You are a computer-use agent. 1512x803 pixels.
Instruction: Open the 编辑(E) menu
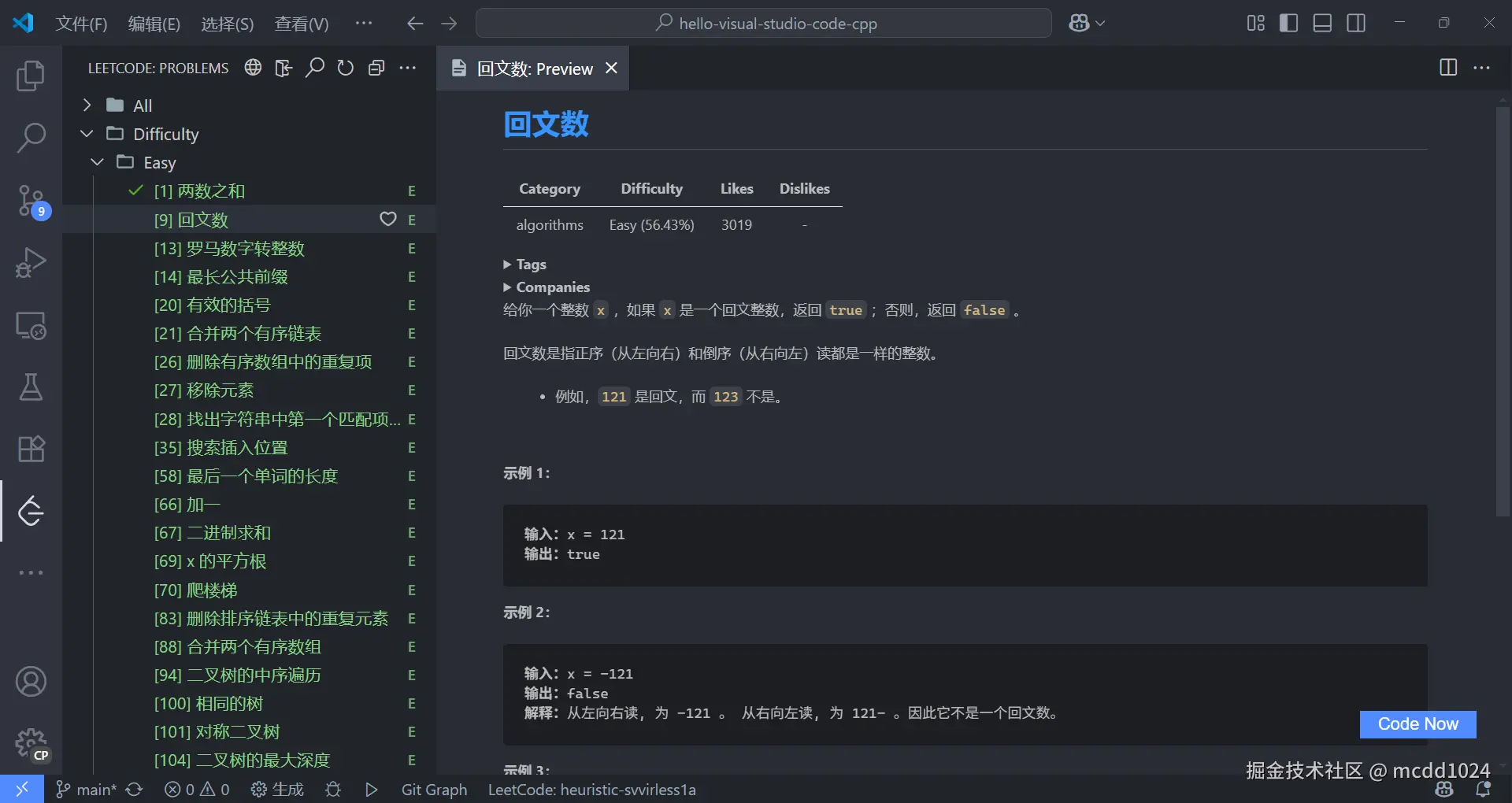154,24
